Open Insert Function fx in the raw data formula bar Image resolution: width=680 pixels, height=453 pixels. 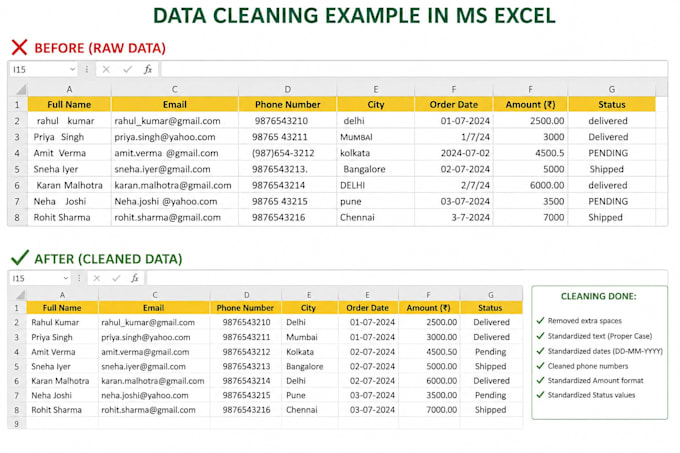coord(148,69)
